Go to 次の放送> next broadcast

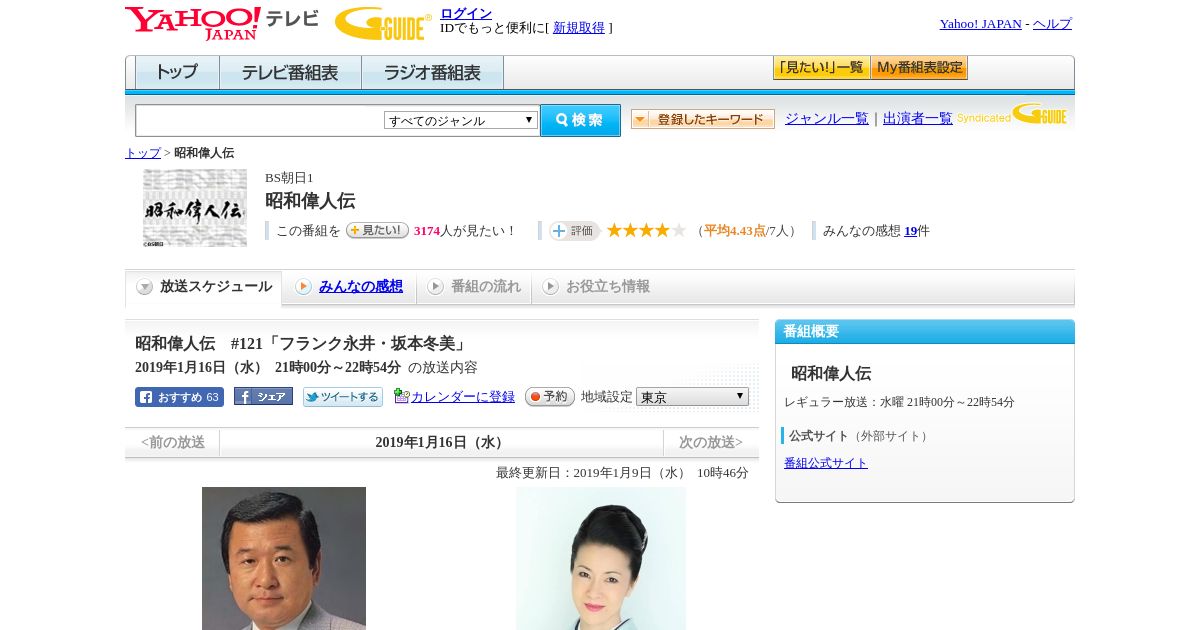[711, 442]
